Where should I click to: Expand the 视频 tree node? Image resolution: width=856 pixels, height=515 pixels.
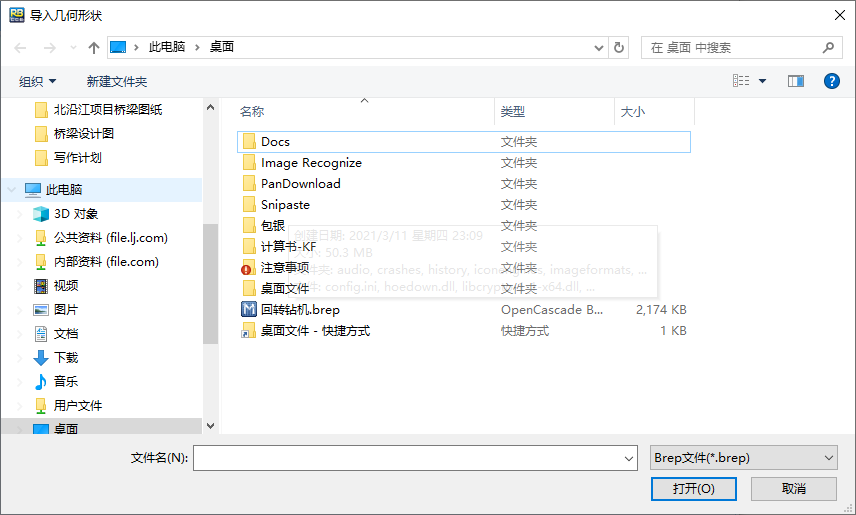[x=20, y=286]
